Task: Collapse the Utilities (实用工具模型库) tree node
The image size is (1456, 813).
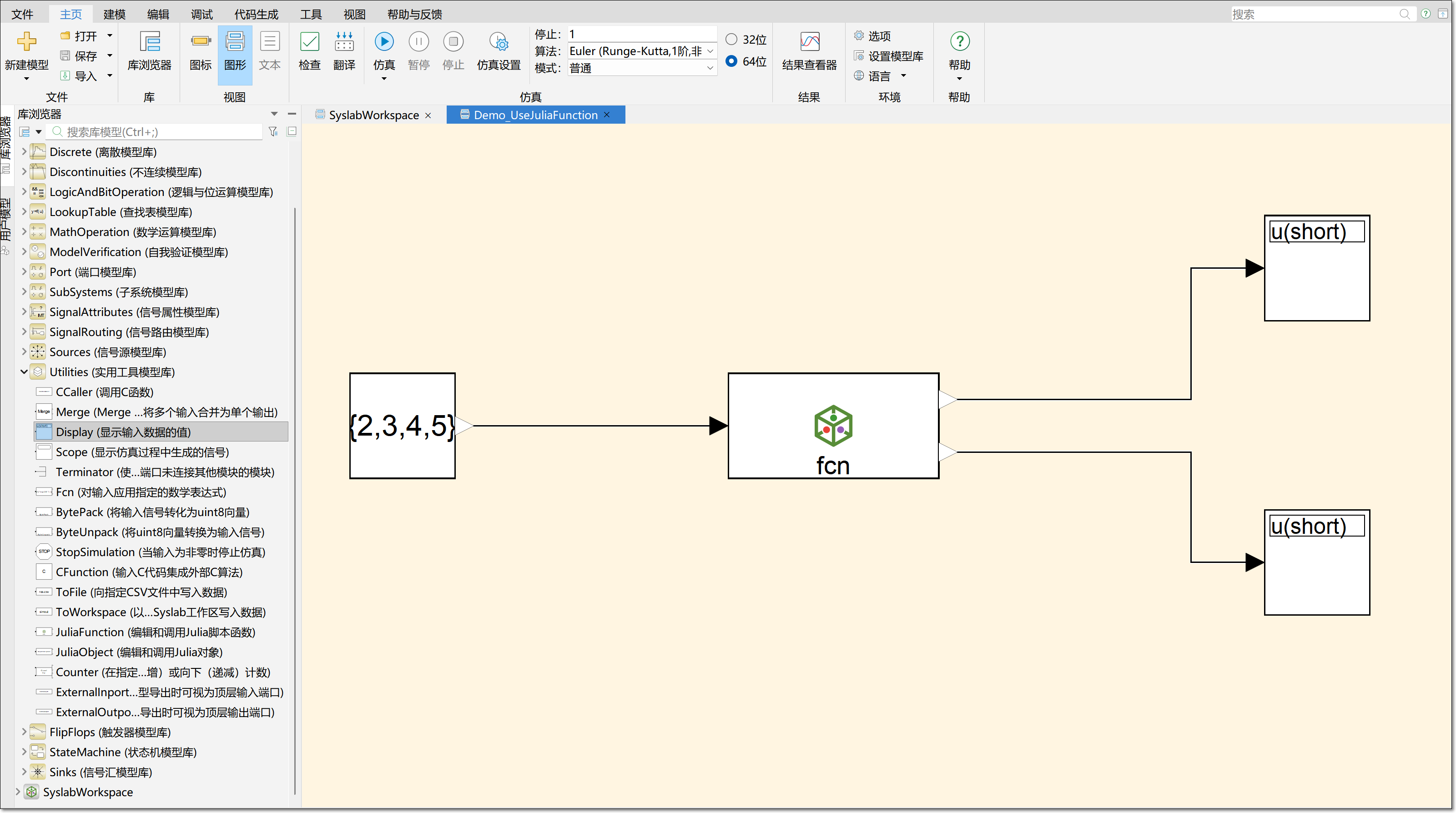Action: (24, 372)
